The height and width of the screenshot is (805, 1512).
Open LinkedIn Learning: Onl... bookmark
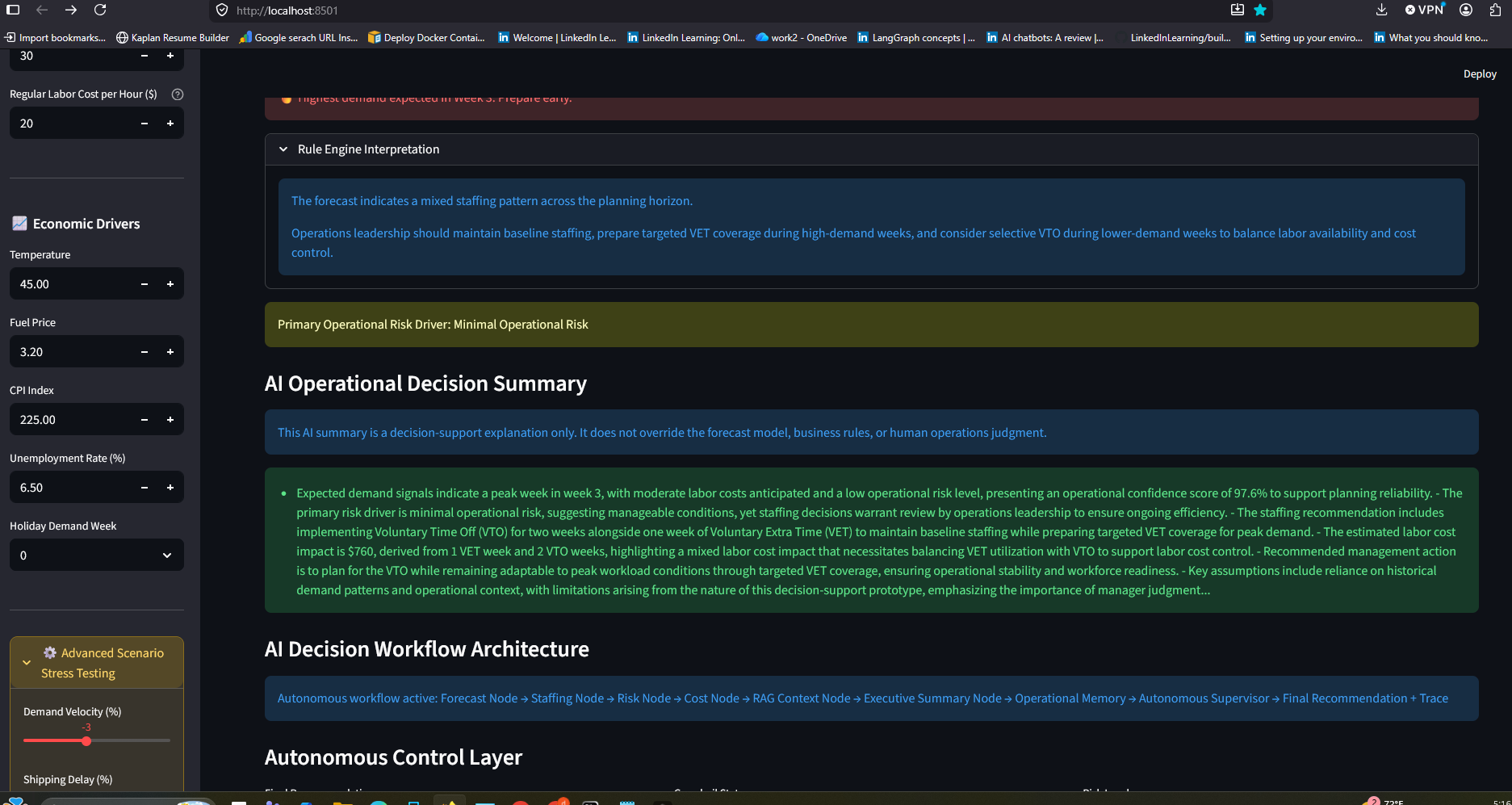[686, 37]
